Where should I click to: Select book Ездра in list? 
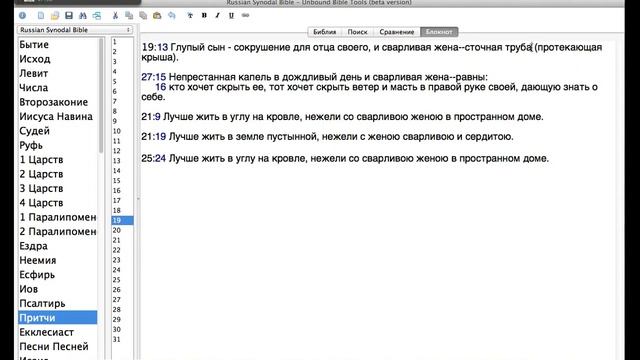click(x=58, y=246)
